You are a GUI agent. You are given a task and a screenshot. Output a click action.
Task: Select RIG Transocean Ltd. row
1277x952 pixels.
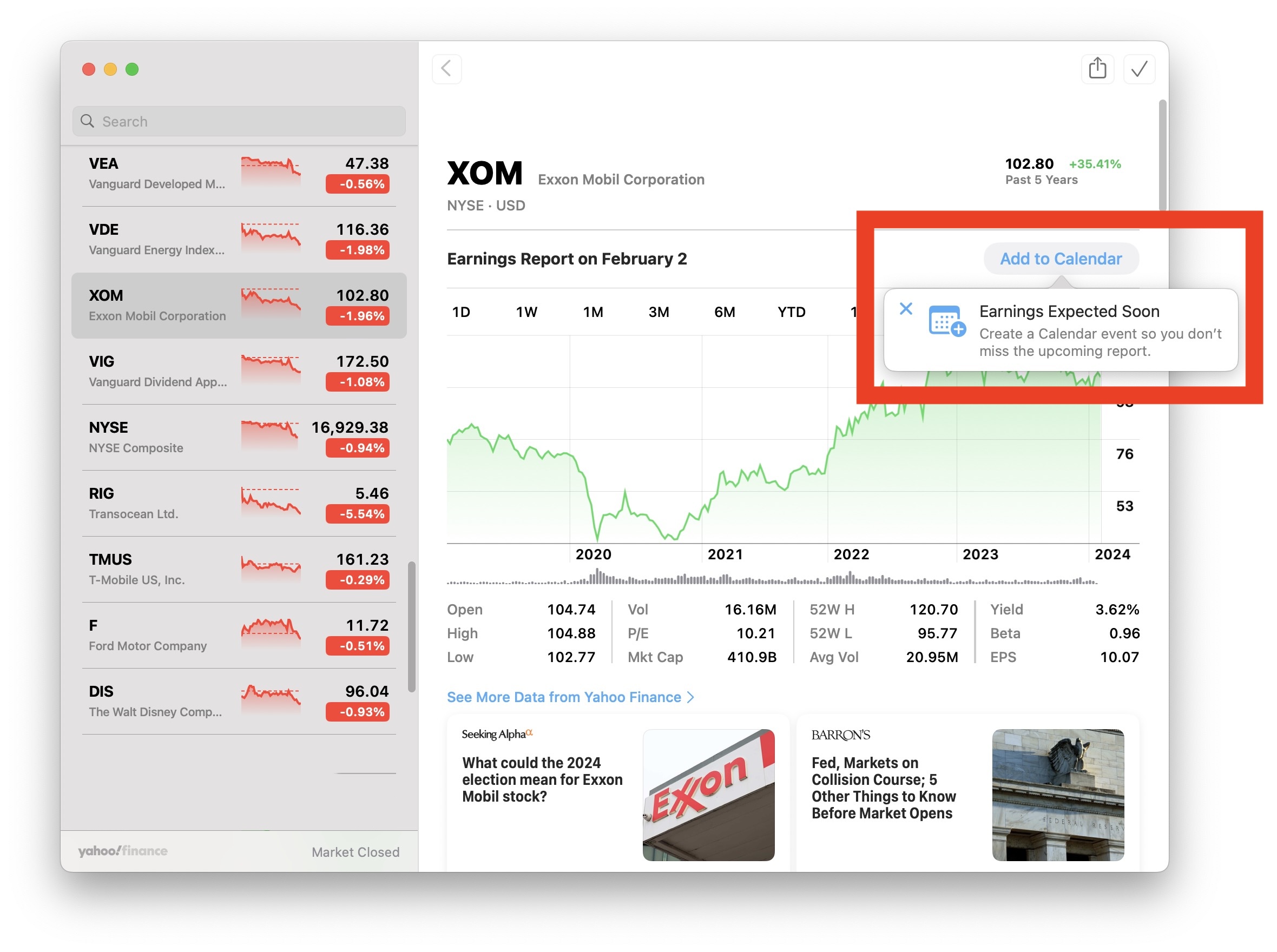(239, 504)
